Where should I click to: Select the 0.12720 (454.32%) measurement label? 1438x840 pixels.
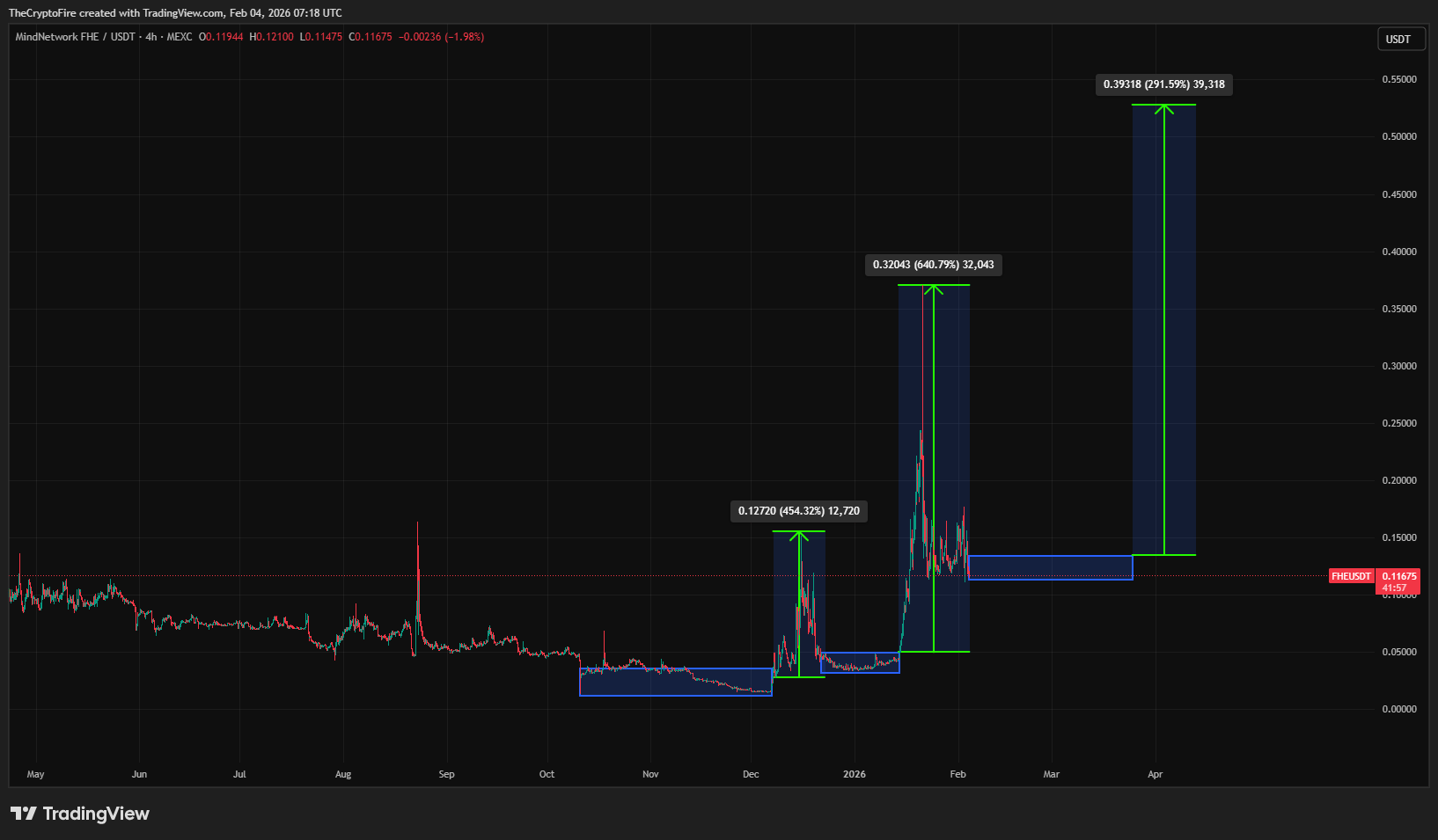tap(799, 511)
